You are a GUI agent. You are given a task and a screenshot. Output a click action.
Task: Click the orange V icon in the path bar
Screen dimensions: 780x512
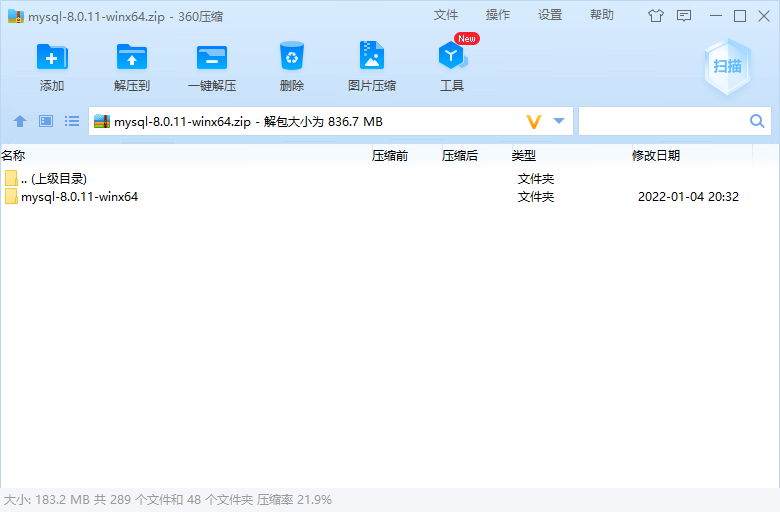534,121
